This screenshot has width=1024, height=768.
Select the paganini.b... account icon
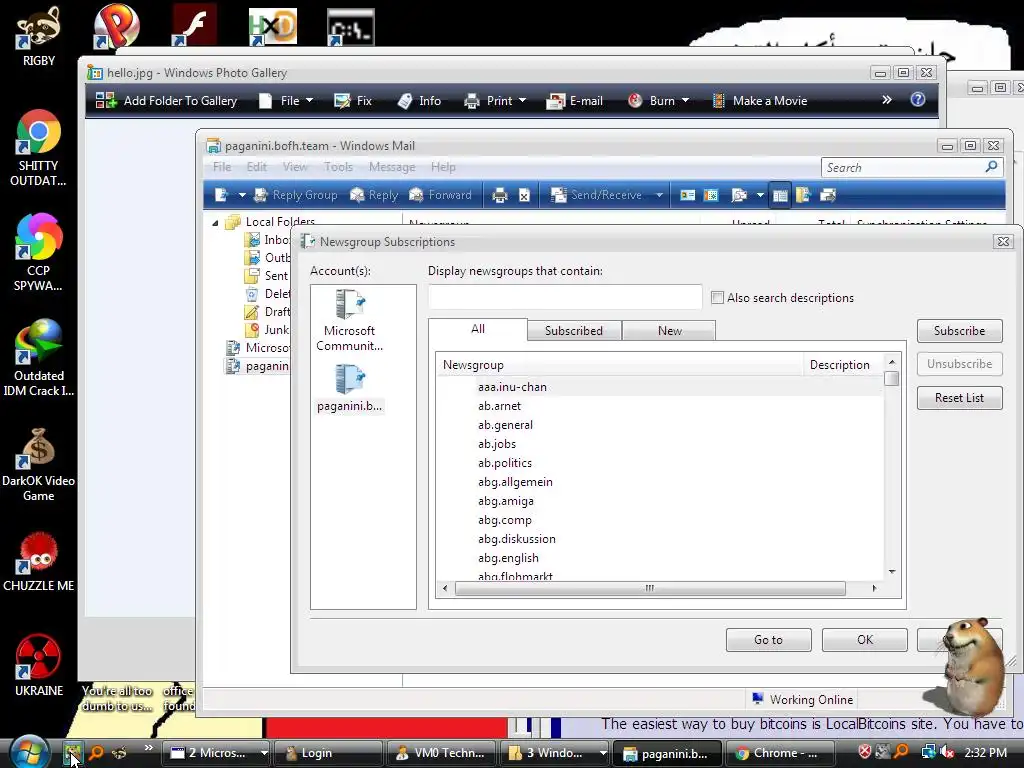pos(349,389)
